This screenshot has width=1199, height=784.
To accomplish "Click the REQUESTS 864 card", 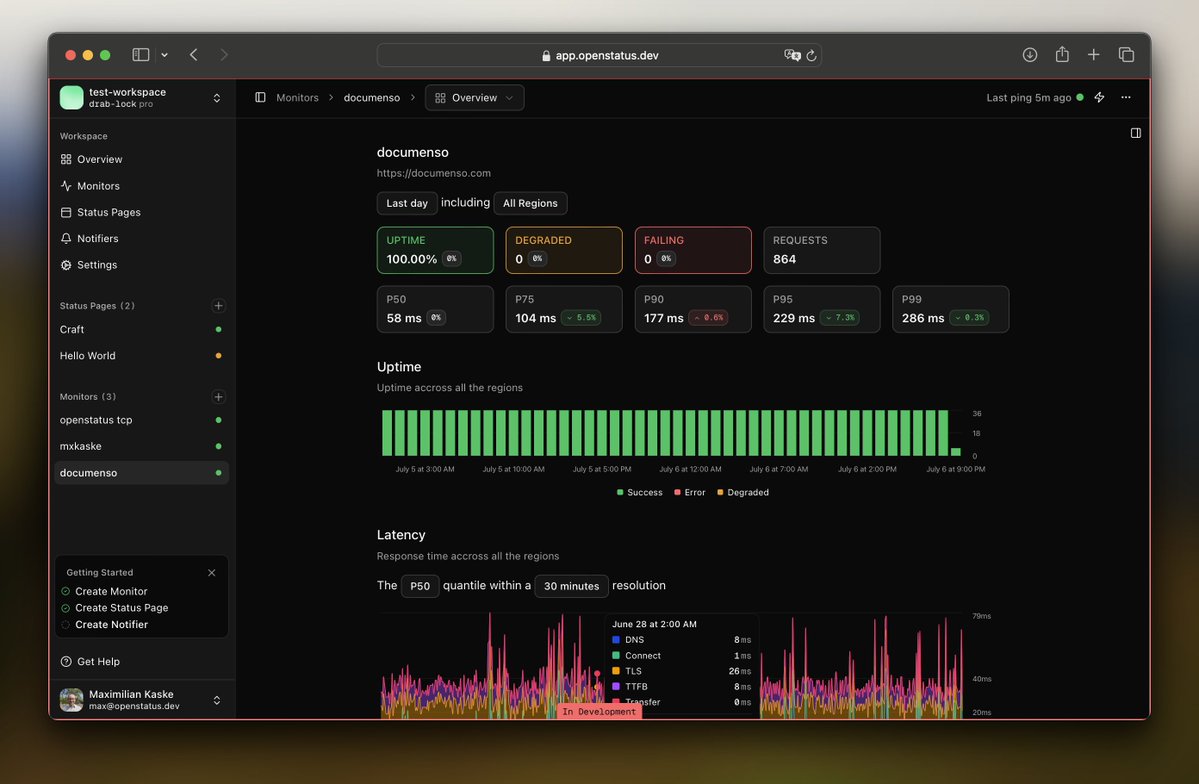I will click(x=821, y=250).
